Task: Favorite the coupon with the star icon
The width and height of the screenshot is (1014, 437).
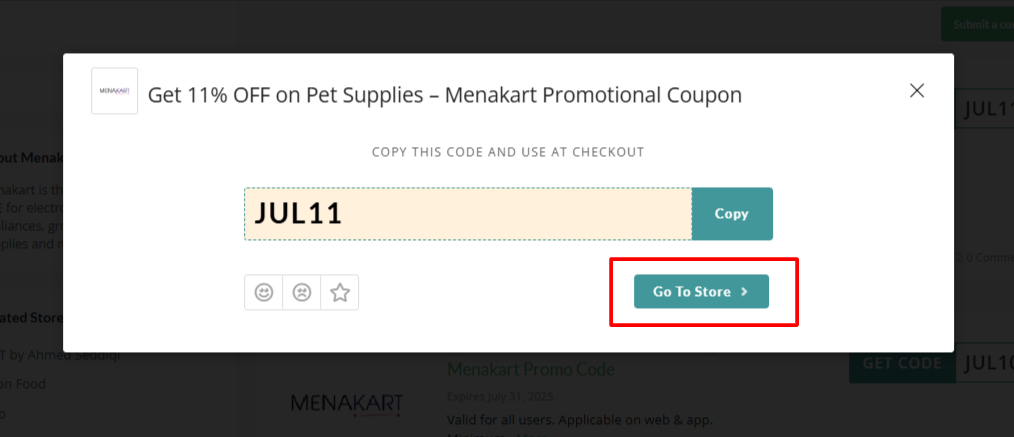Action: point(340,292)
